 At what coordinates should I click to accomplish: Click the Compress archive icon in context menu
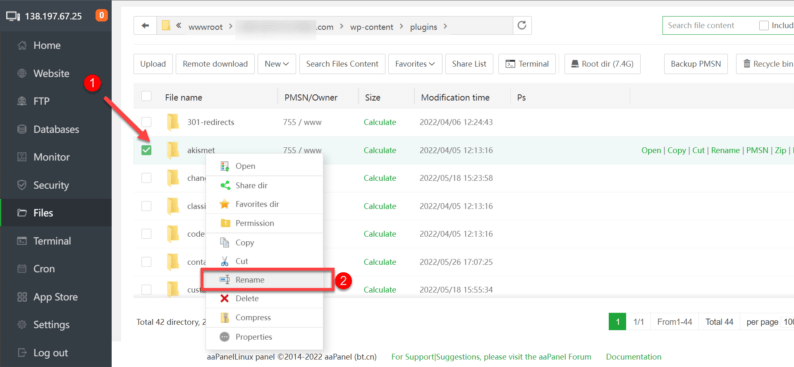(225, 318)
